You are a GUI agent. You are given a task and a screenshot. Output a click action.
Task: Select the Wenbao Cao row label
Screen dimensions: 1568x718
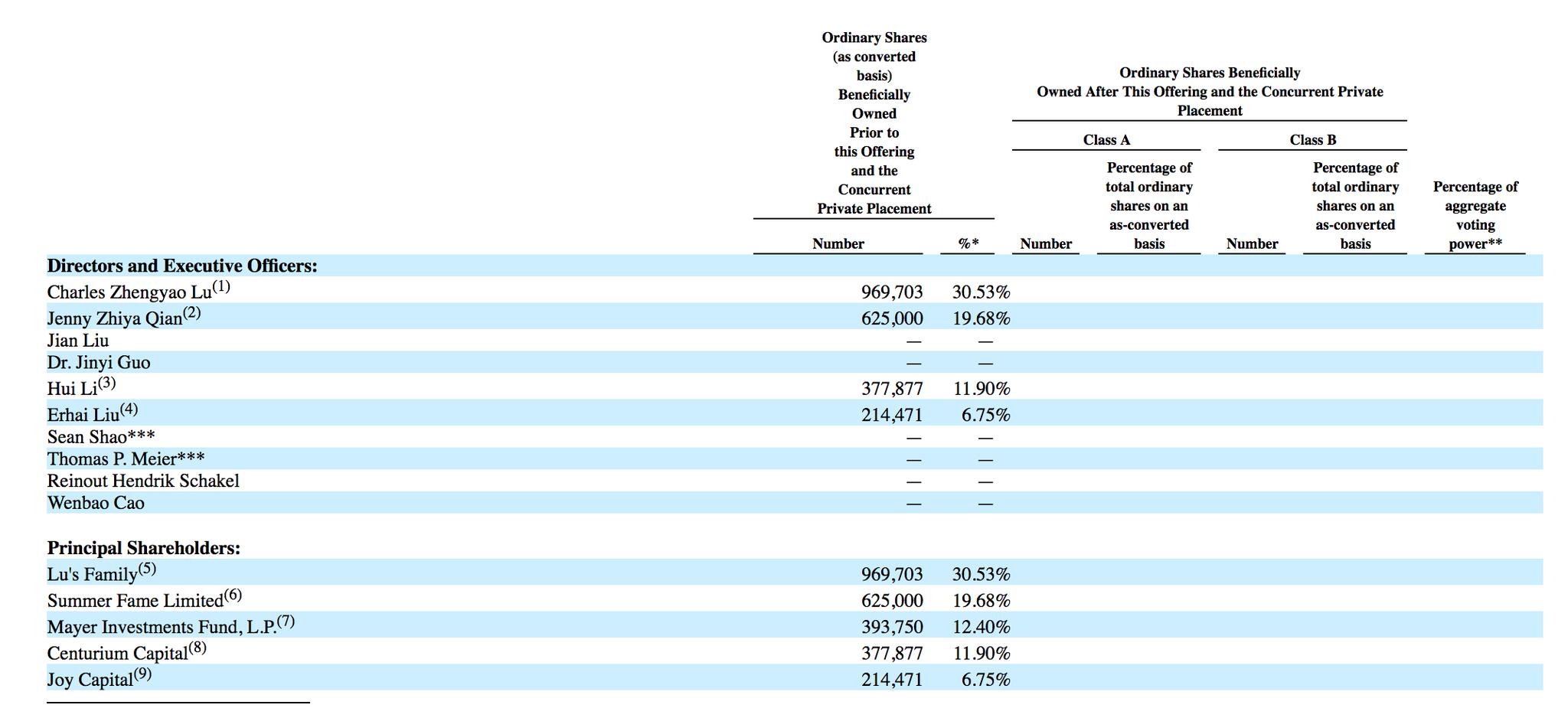[x=96, y=503]
